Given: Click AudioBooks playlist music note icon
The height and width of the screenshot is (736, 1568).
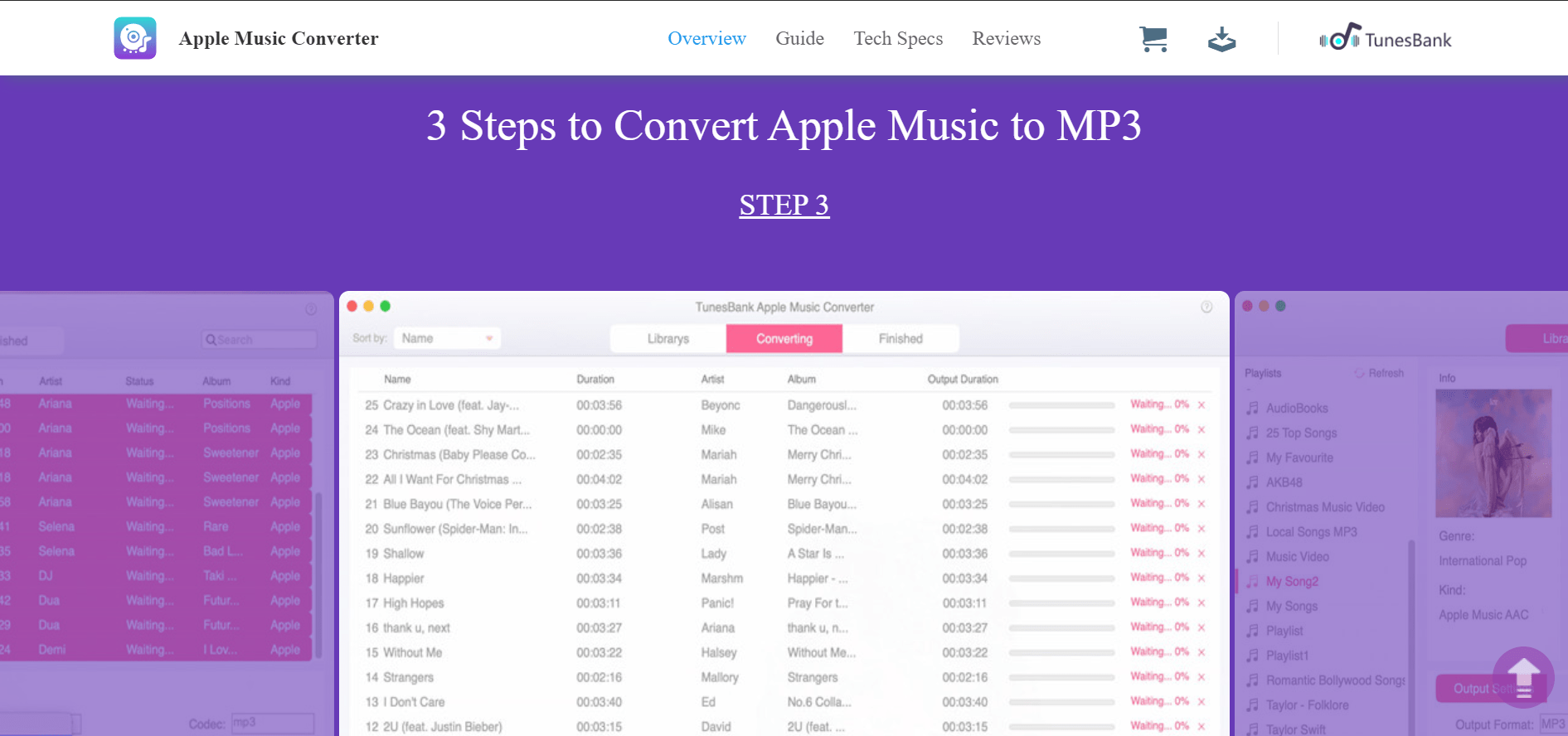Looking at the screenshot, I should [x=1253, y=408].
